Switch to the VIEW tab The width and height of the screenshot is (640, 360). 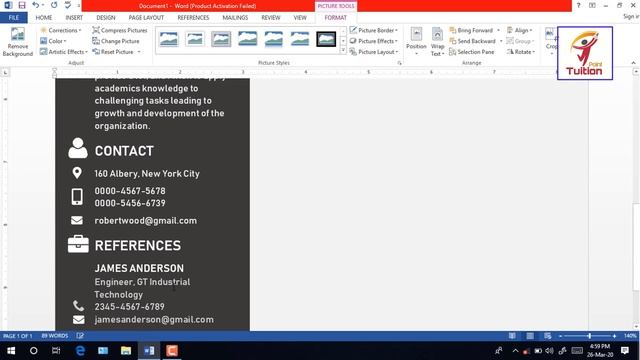300,18
